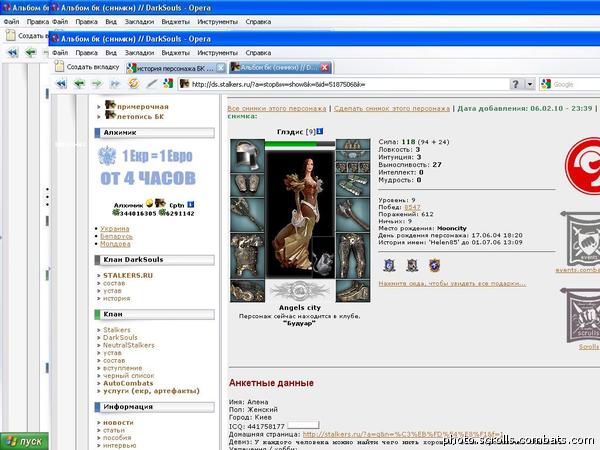
Task: Click the second gift badge icon
Action: [x=412, y=265]
